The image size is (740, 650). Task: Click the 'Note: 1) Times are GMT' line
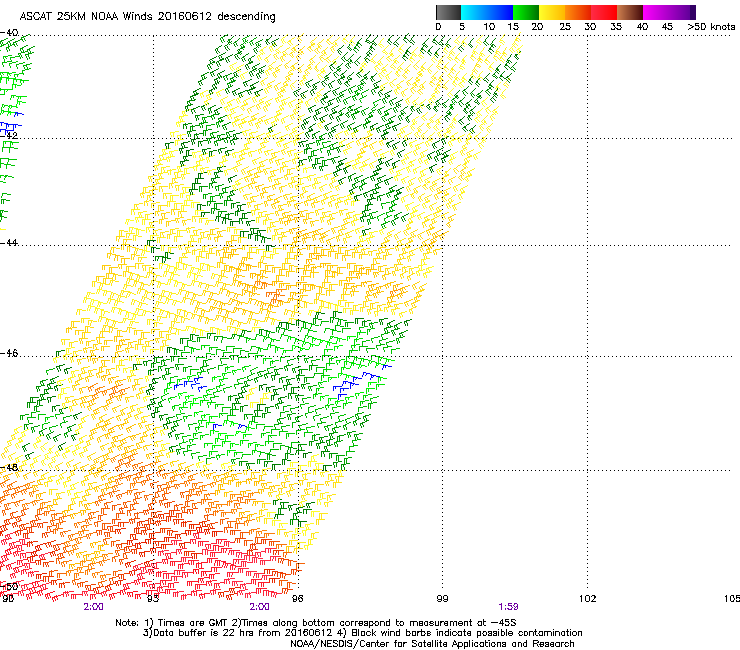(x=316, y=623)
